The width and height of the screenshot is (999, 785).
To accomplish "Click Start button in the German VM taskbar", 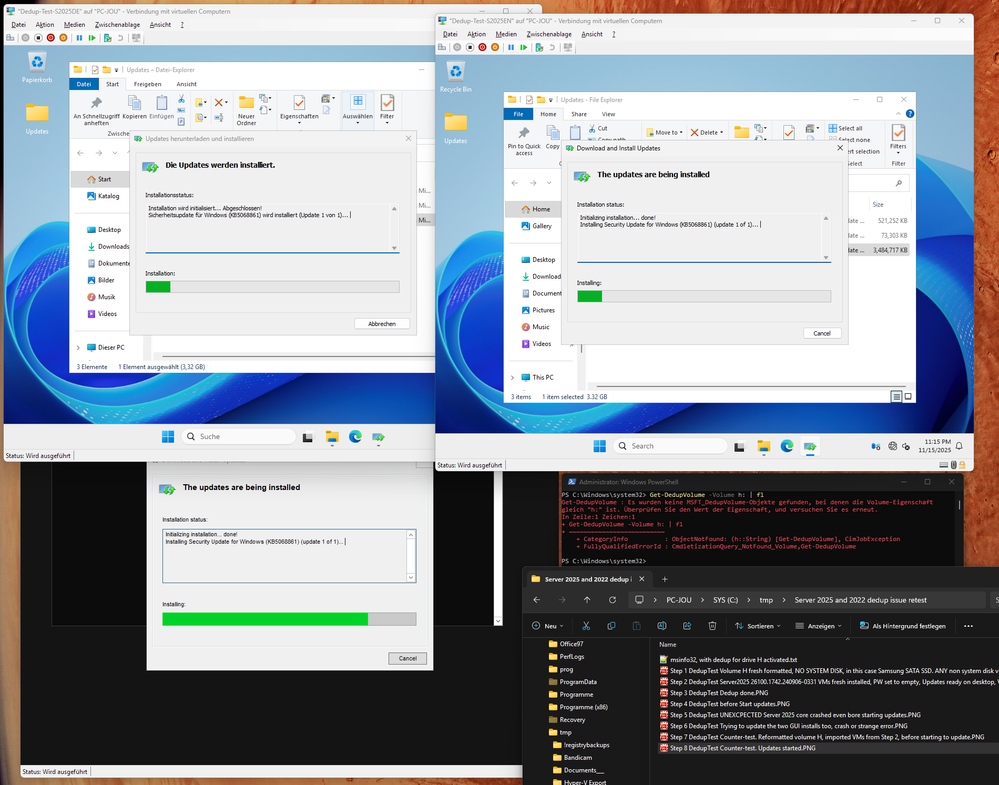I will click(168, 436).
